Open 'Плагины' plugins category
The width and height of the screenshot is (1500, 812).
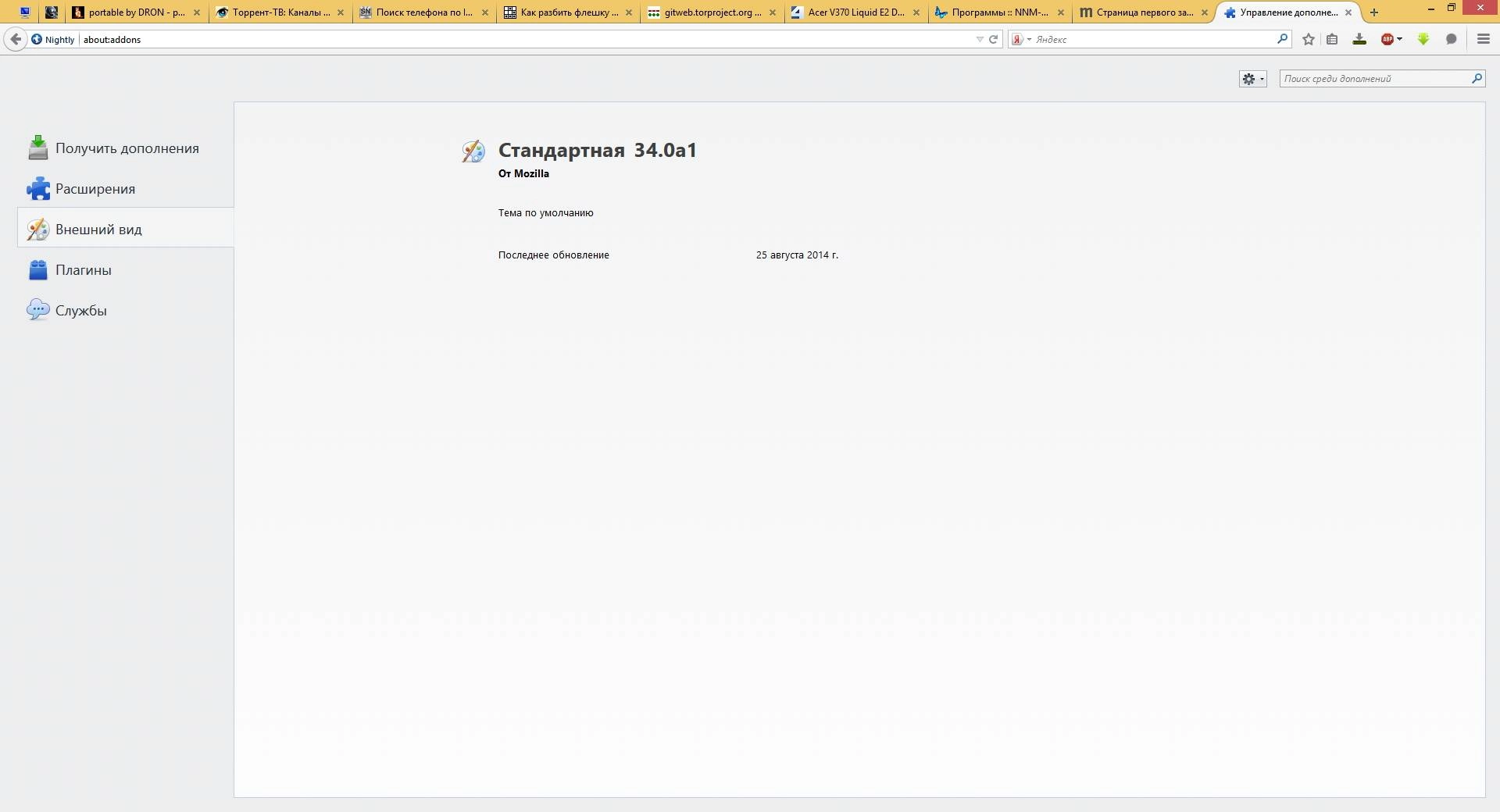[126, 270]
